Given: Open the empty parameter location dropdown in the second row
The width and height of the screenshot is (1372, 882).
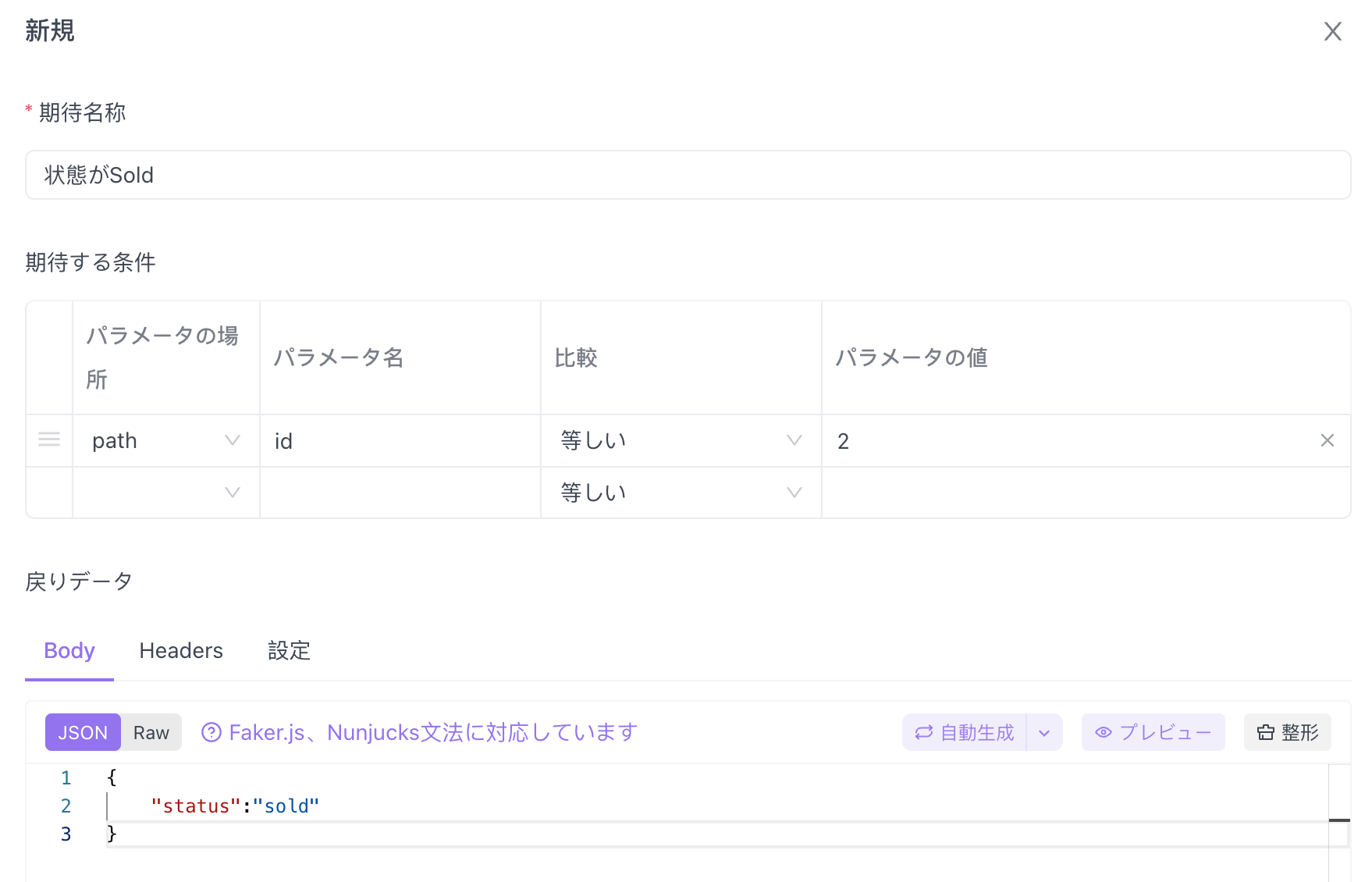Looking at the screenshot, I should [x=166, y=493].
